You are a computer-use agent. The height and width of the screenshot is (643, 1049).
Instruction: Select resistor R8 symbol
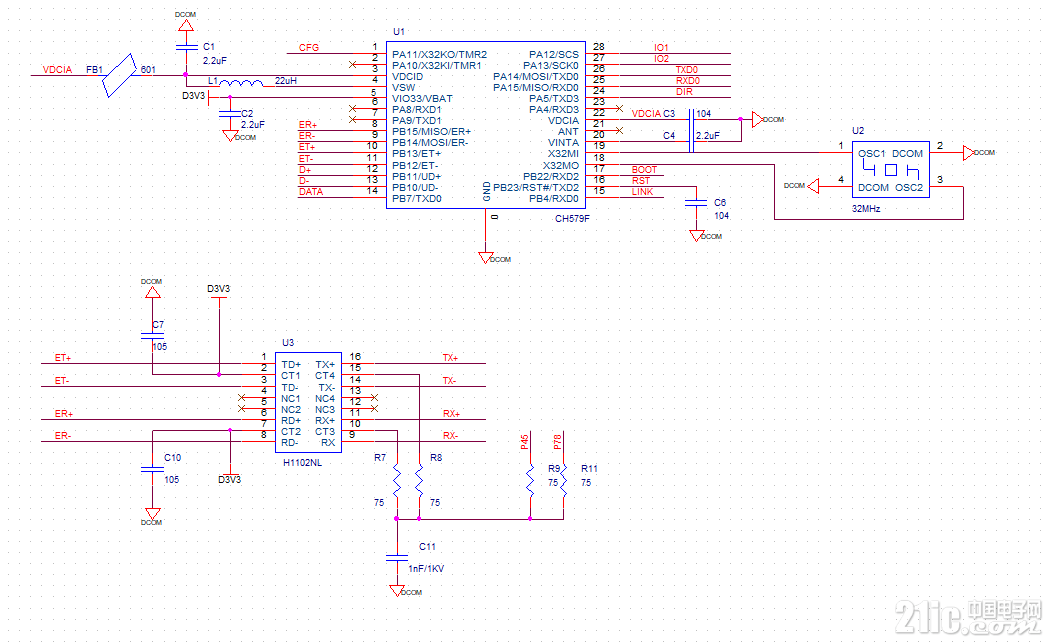(x=419, y=480)
